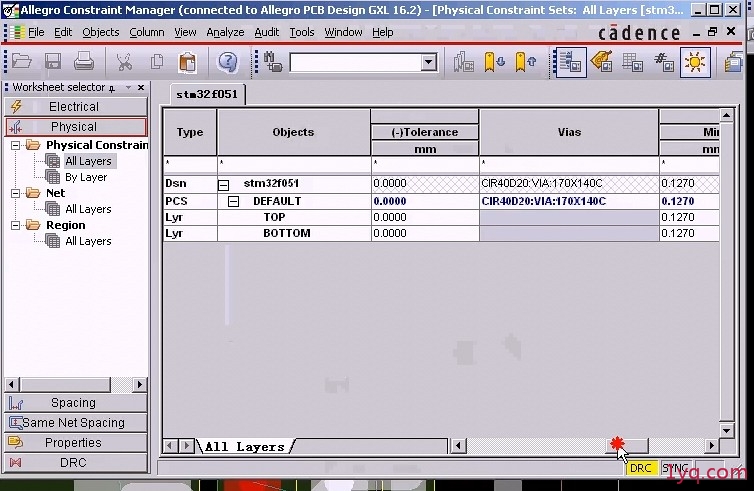The width and height of the screenshot is (754, 491).
Task: Click the DRC status bar indicator
Action: click(x=641, y=468)
